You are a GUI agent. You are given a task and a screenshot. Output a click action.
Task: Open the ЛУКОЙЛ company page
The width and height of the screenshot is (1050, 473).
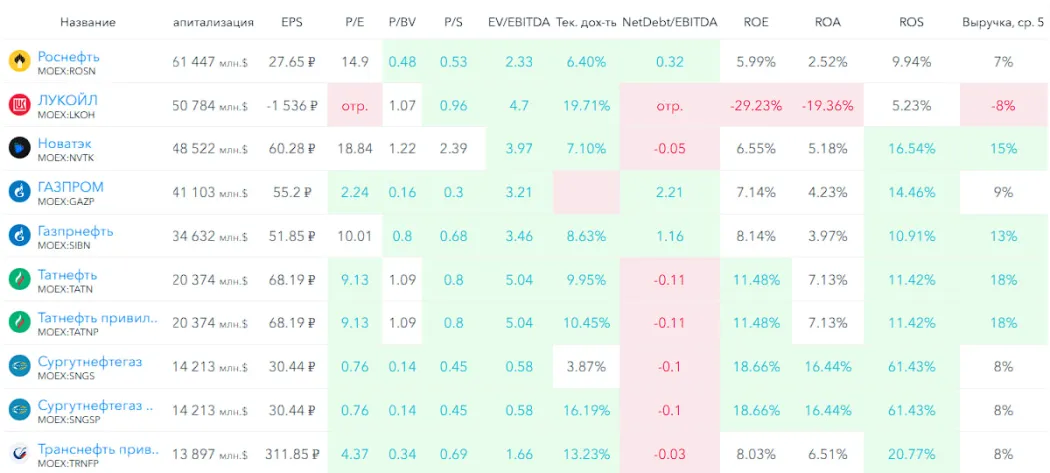point(68,100)
